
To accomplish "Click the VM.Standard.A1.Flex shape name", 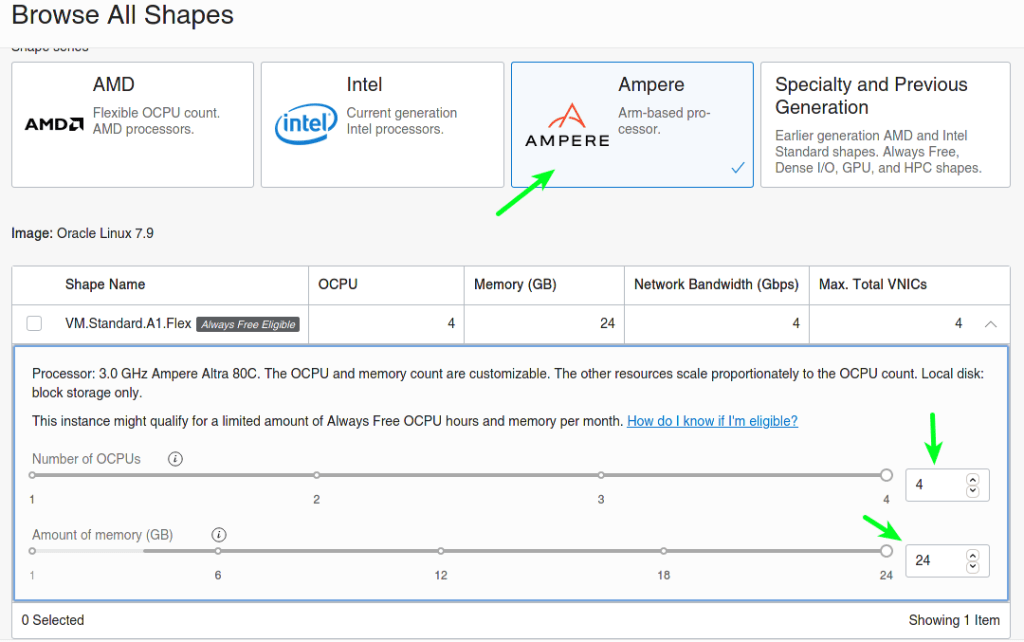I will 128,323.
